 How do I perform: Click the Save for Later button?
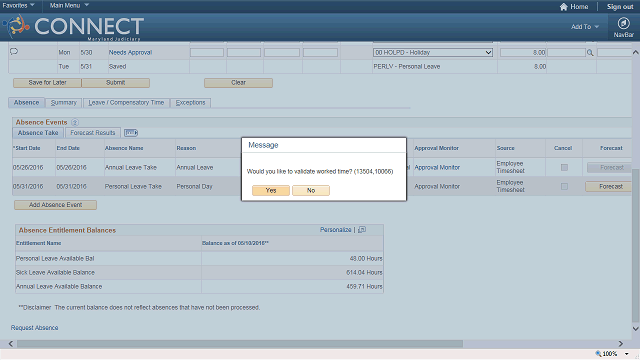47,82
